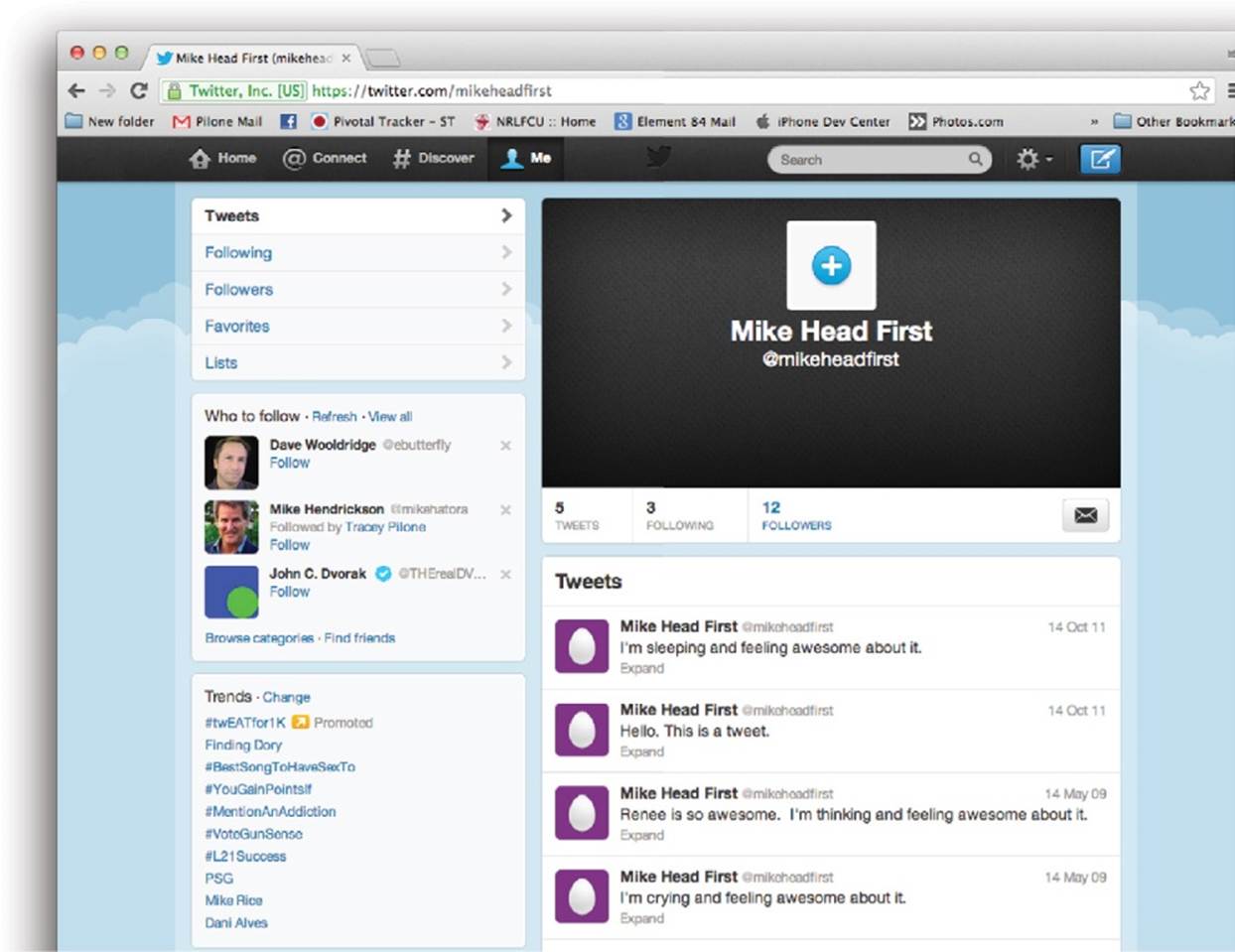Bookmark the page with the star icon
1235x952 pixels.
(1200, 90)
